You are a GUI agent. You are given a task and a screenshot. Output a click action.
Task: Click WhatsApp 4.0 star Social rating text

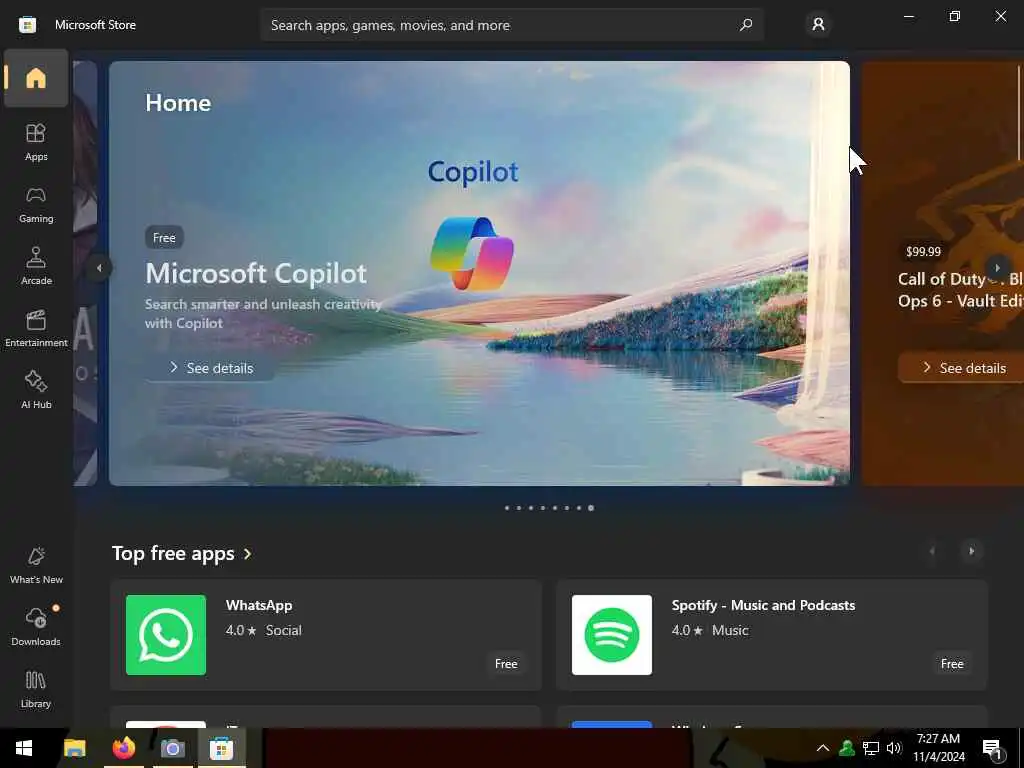pyautogui.click(x=264, y=630)
